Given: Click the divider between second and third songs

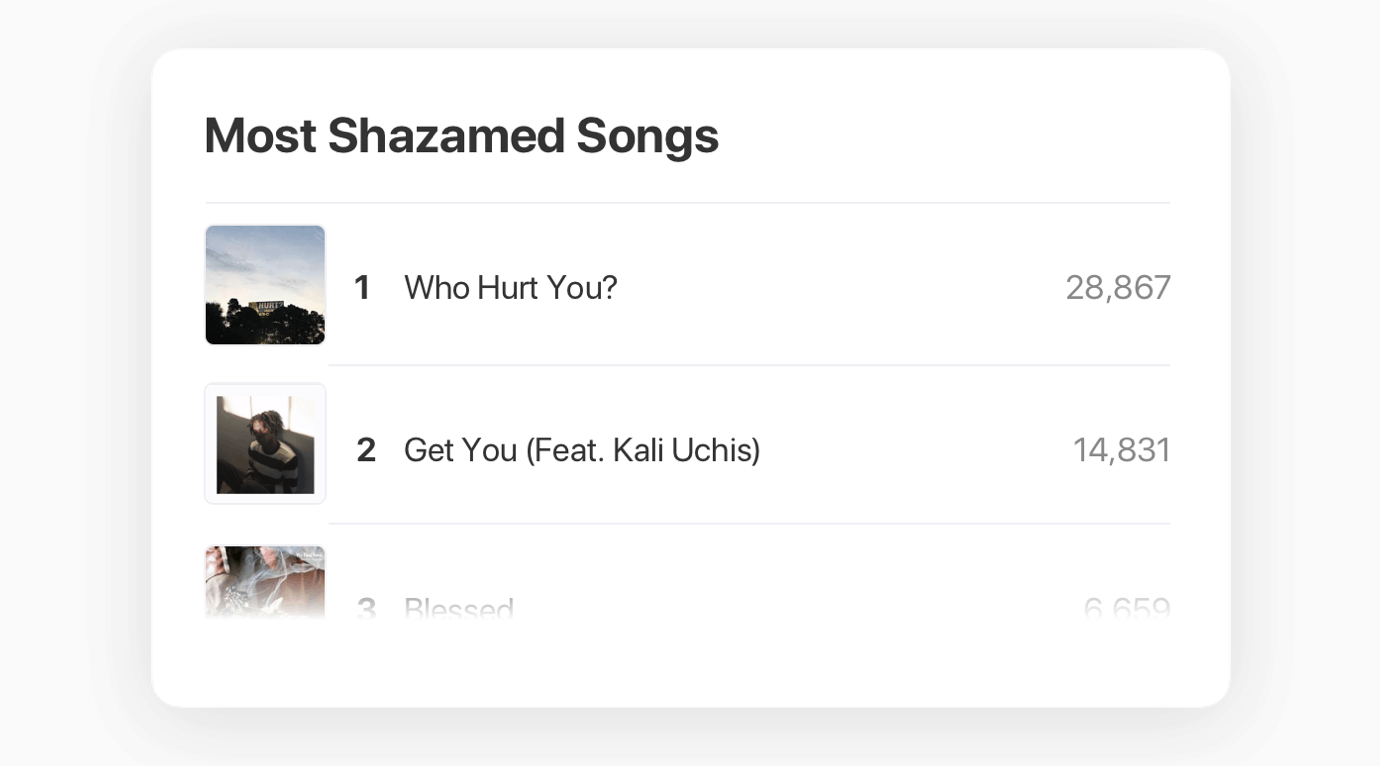Looking at the screenshot, I should coord(749,524).
